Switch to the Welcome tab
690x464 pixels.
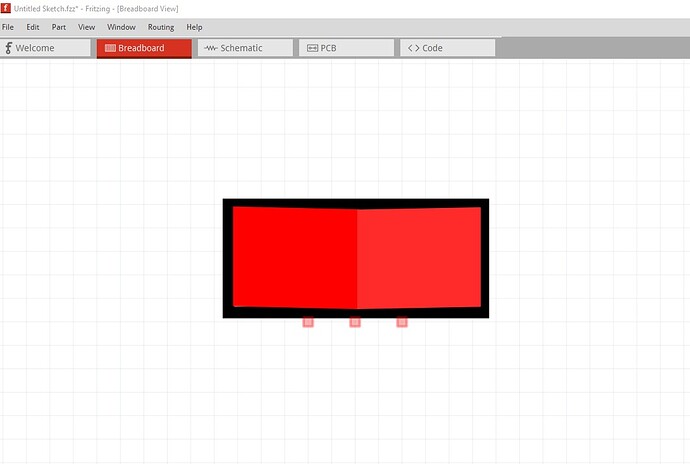(x=45, y=48)
